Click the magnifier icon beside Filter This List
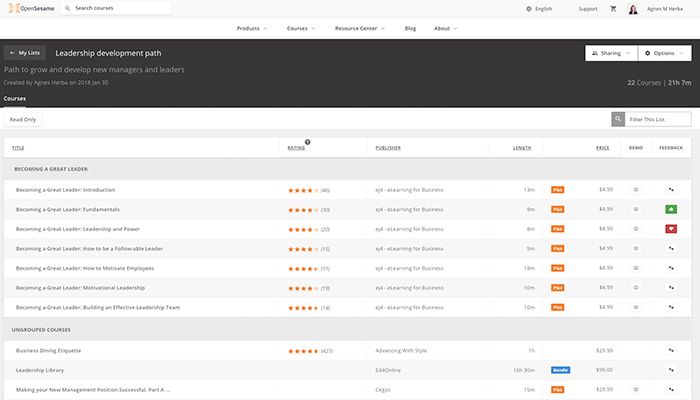 618,119
